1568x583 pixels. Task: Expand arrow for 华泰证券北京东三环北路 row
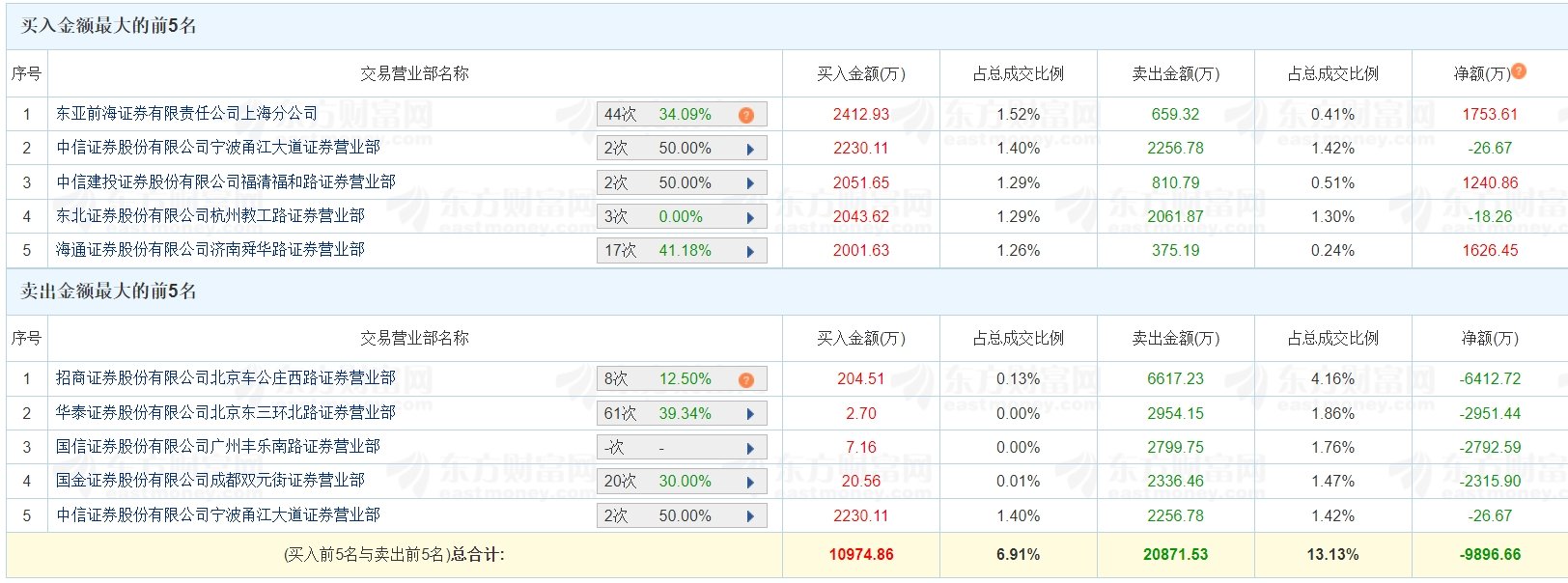click(750, 414)
